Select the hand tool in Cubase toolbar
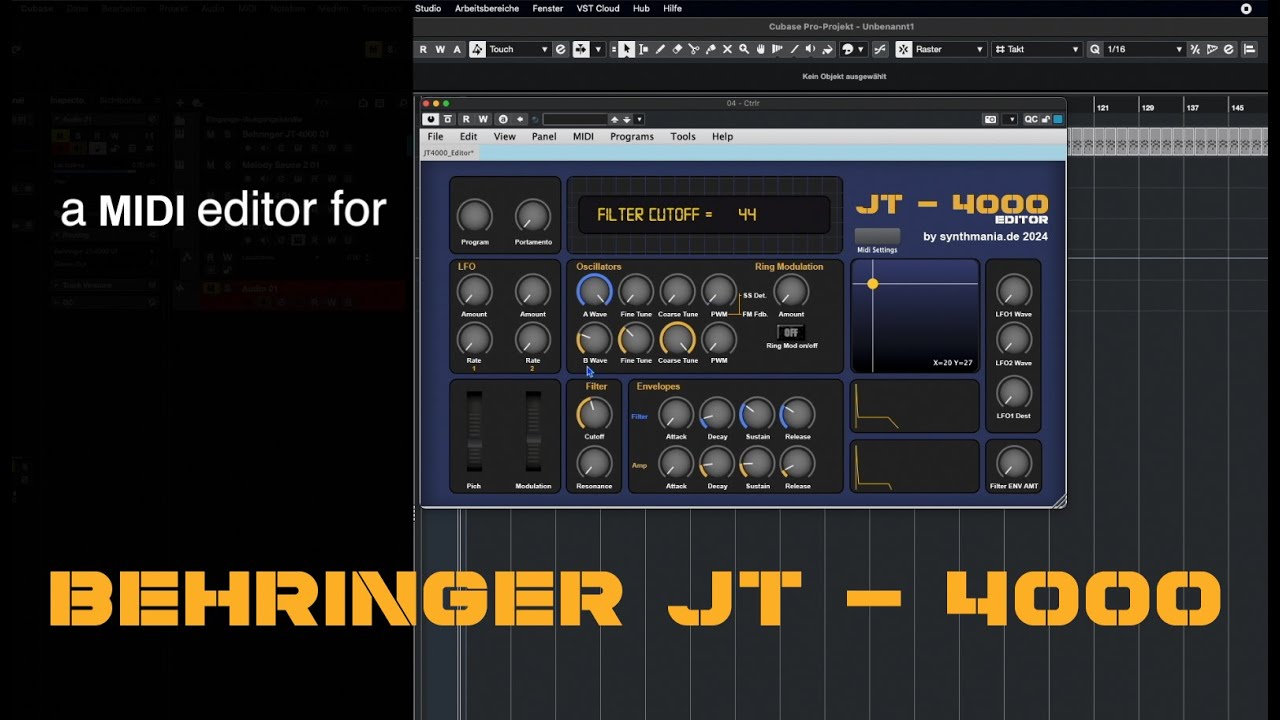This screenshot has width=1280, height=720. click(760, 49)
